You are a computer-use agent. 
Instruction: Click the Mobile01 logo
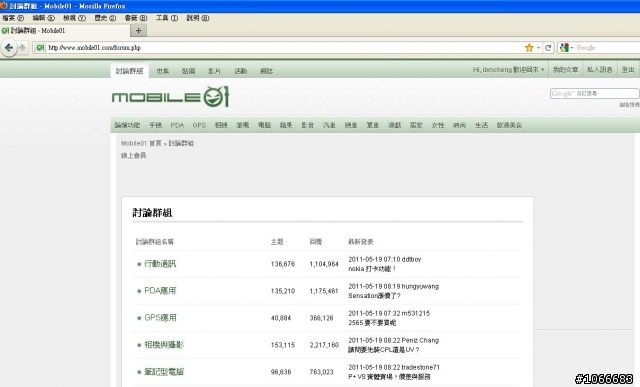171,97
